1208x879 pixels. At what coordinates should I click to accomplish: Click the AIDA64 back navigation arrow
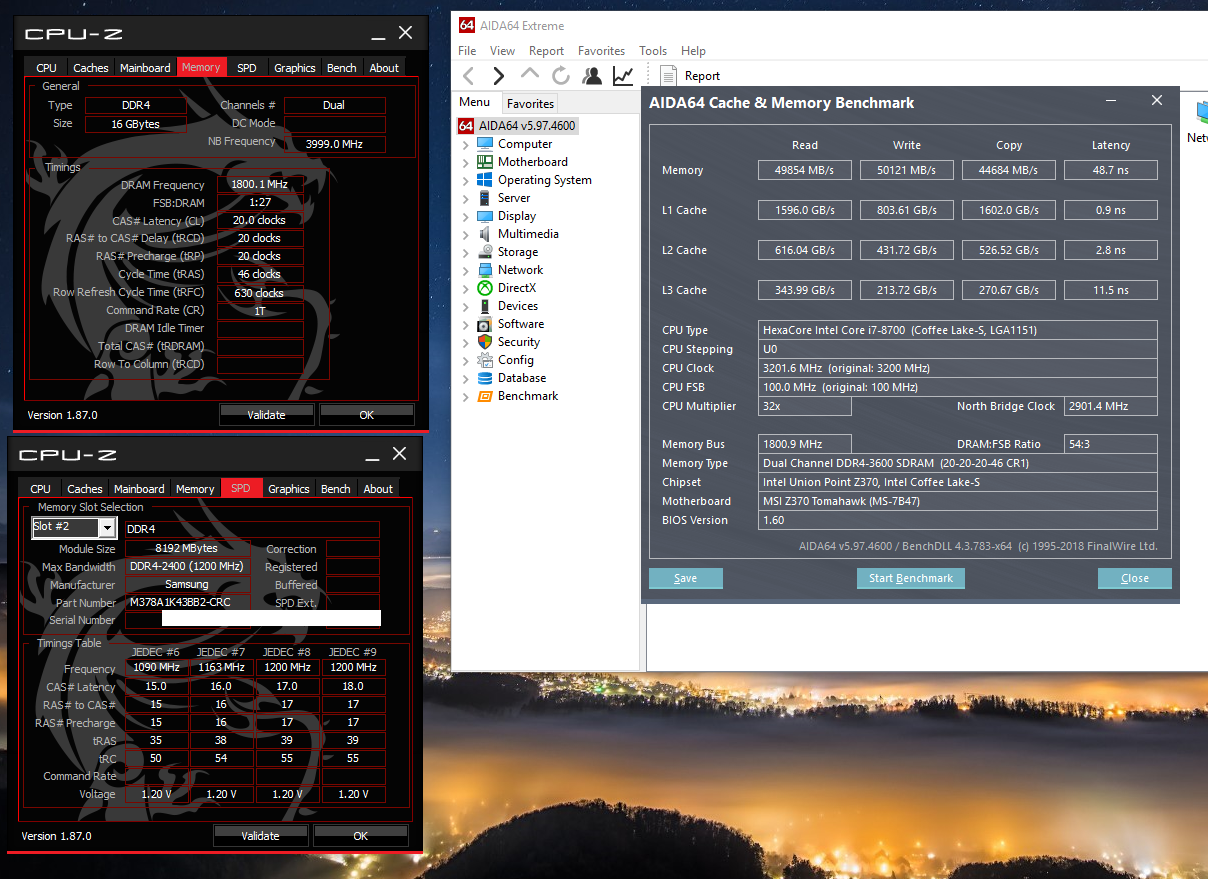pyautogui.click(x=468, y=76)
